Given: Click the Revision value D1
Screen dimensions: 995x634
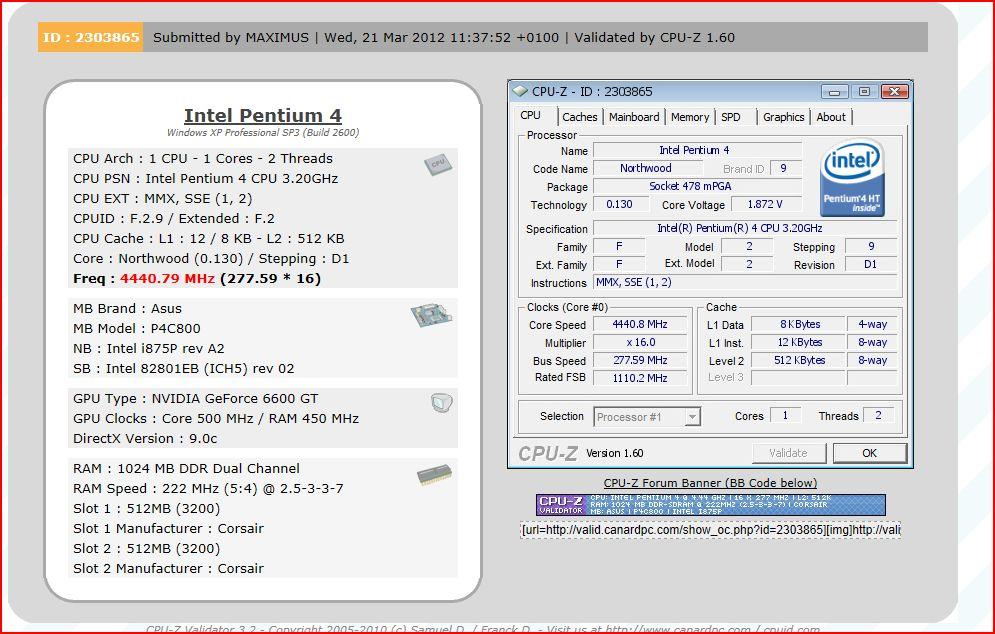Looking at the screenshot, I should coord(871,265).
